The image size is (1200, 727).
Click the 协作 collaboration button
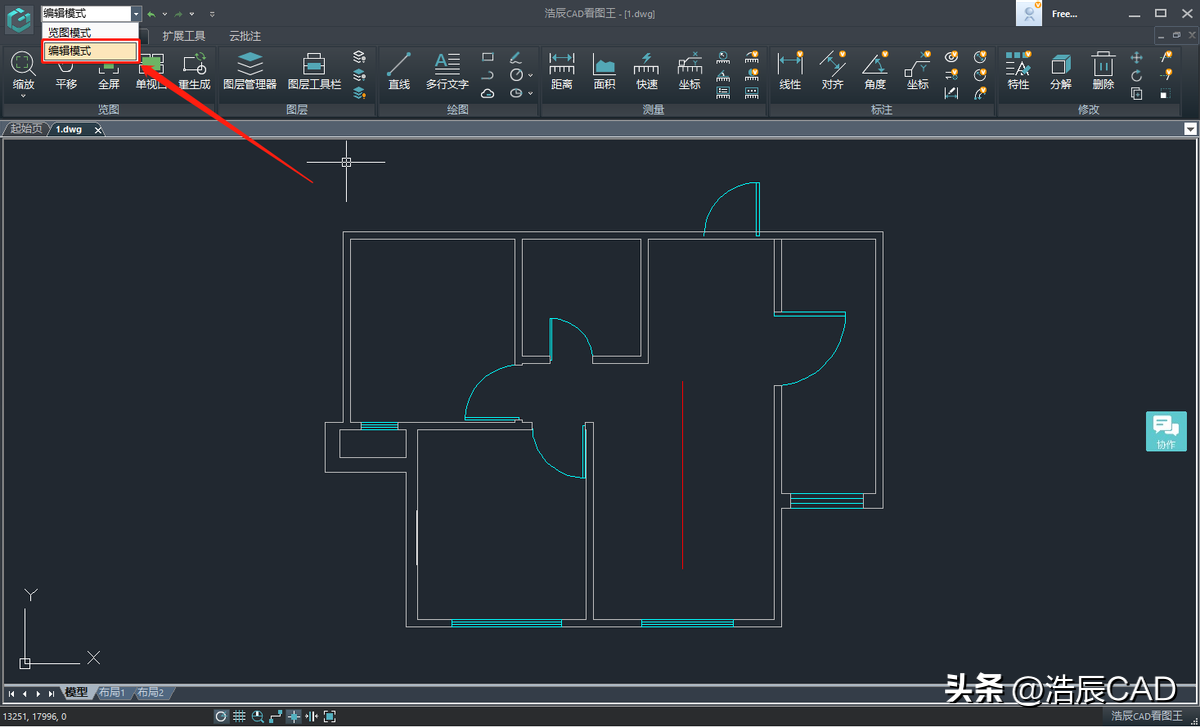pyautogui.click(x=1166, y=431)
